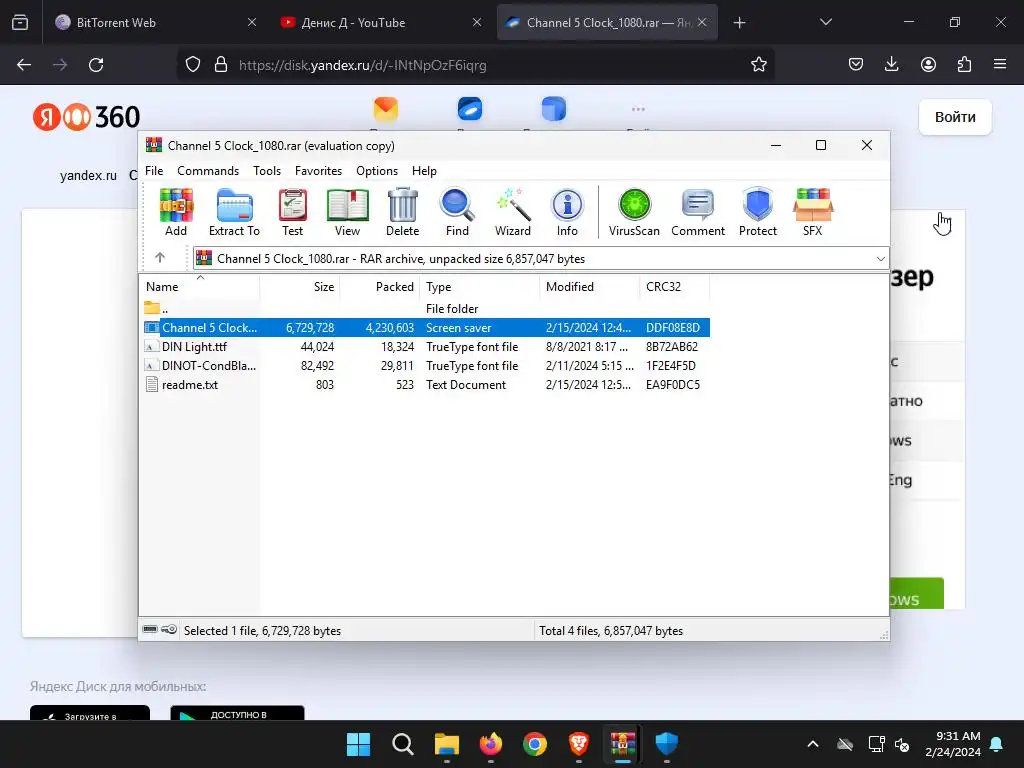This screenshot has height=768, width=1024.
Task: Open the File menu
Action: (x=154, y=170)
